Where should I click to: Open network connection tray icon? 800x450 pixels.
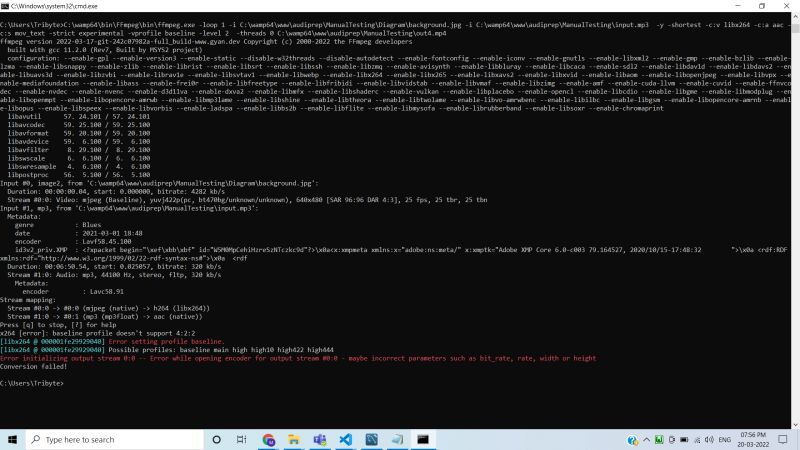(697, 439)
